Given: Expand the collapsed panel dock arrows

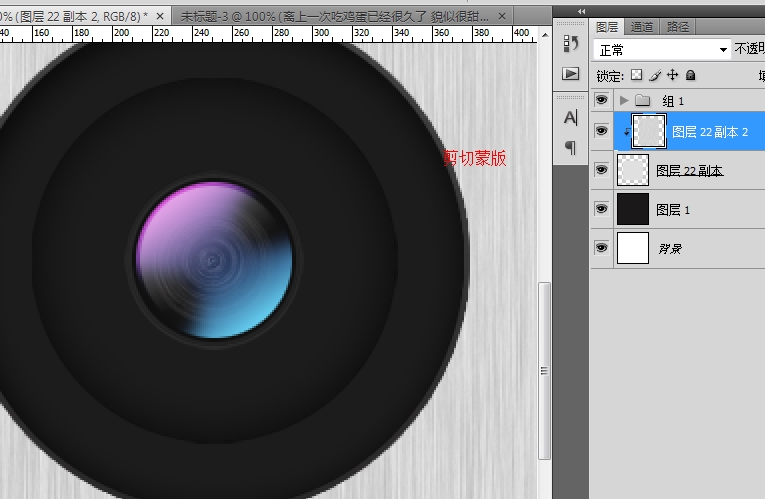Looking at the screenshot, I should 583,11.
